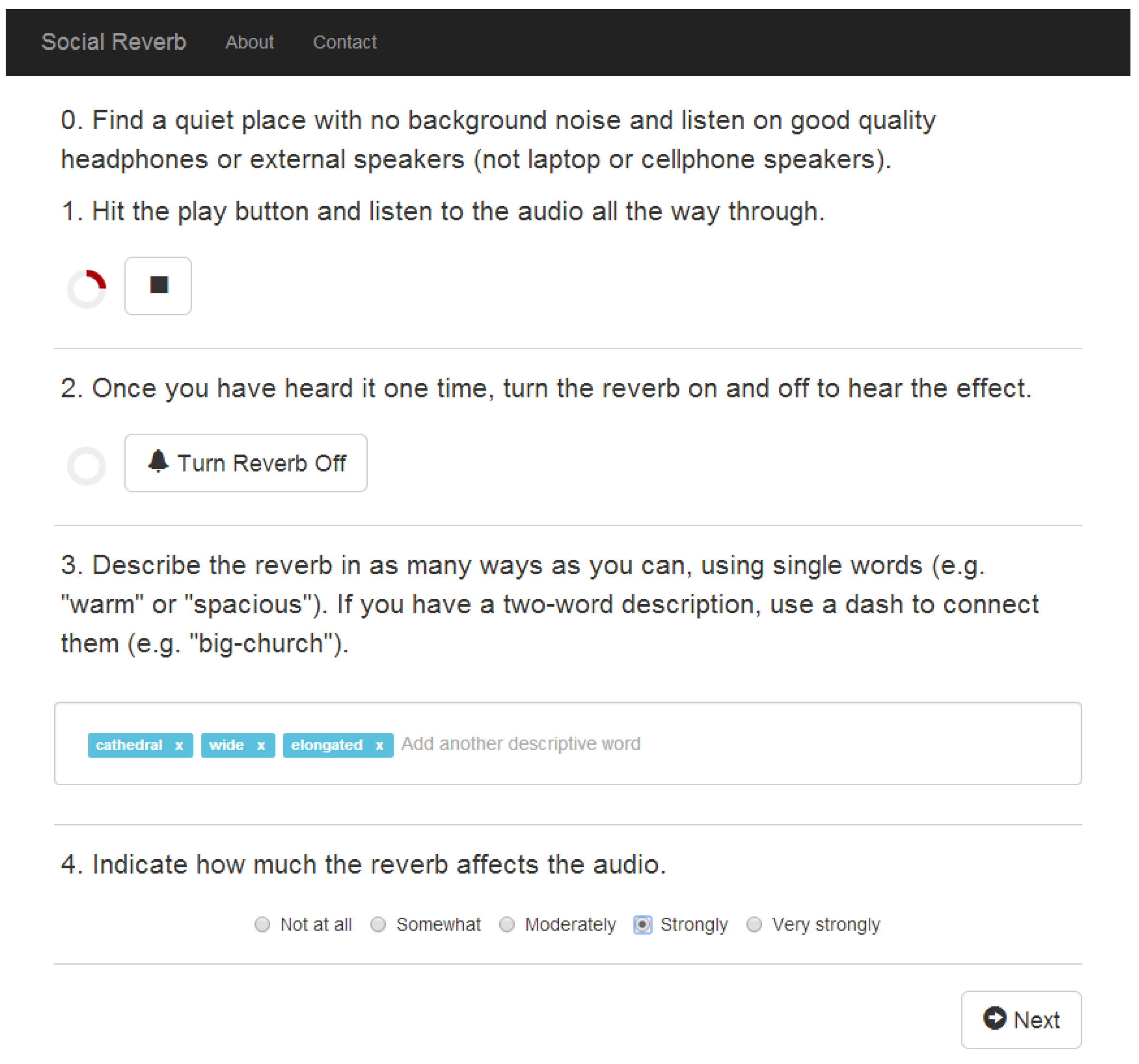
Task: Click the red audio progress ring
Action: coord(86,288)
